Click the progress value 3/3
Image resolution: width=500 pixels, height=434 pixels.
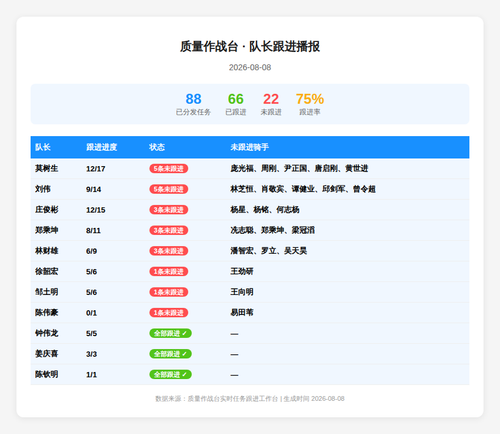(x=91, y=354)
